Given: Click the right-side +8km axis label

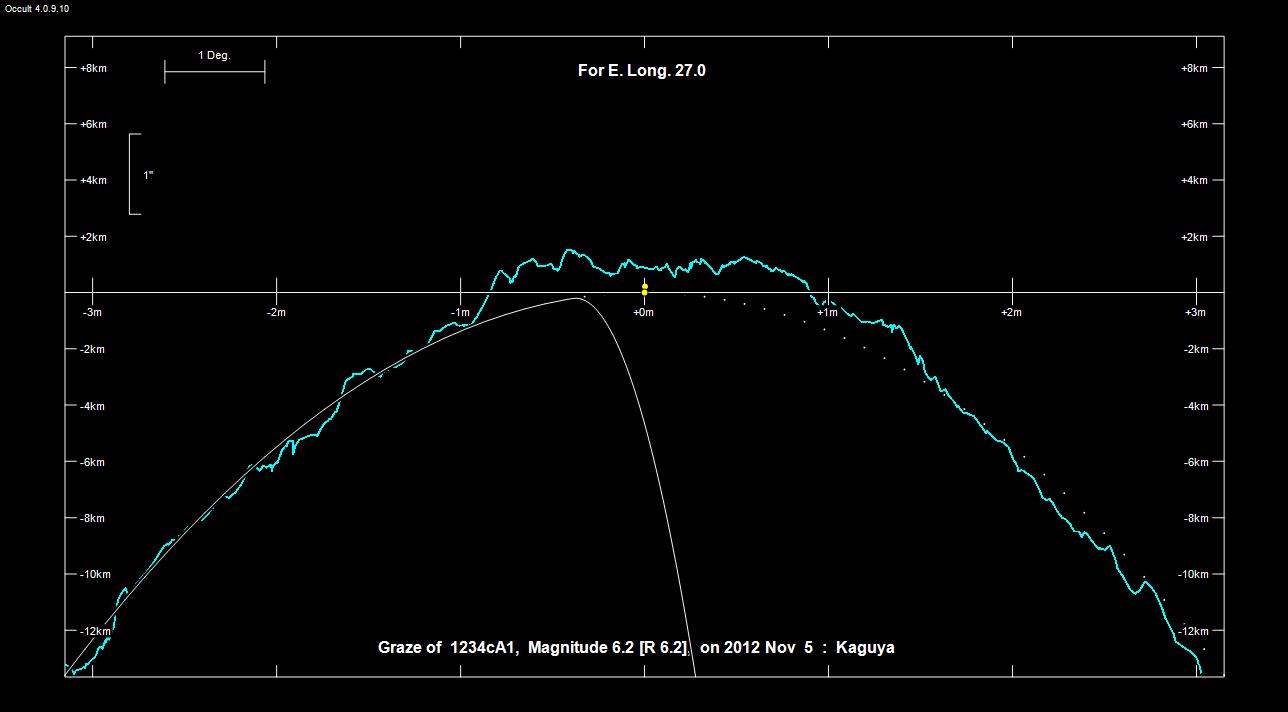Looking at the screenshot, I should pos(1194,68).
